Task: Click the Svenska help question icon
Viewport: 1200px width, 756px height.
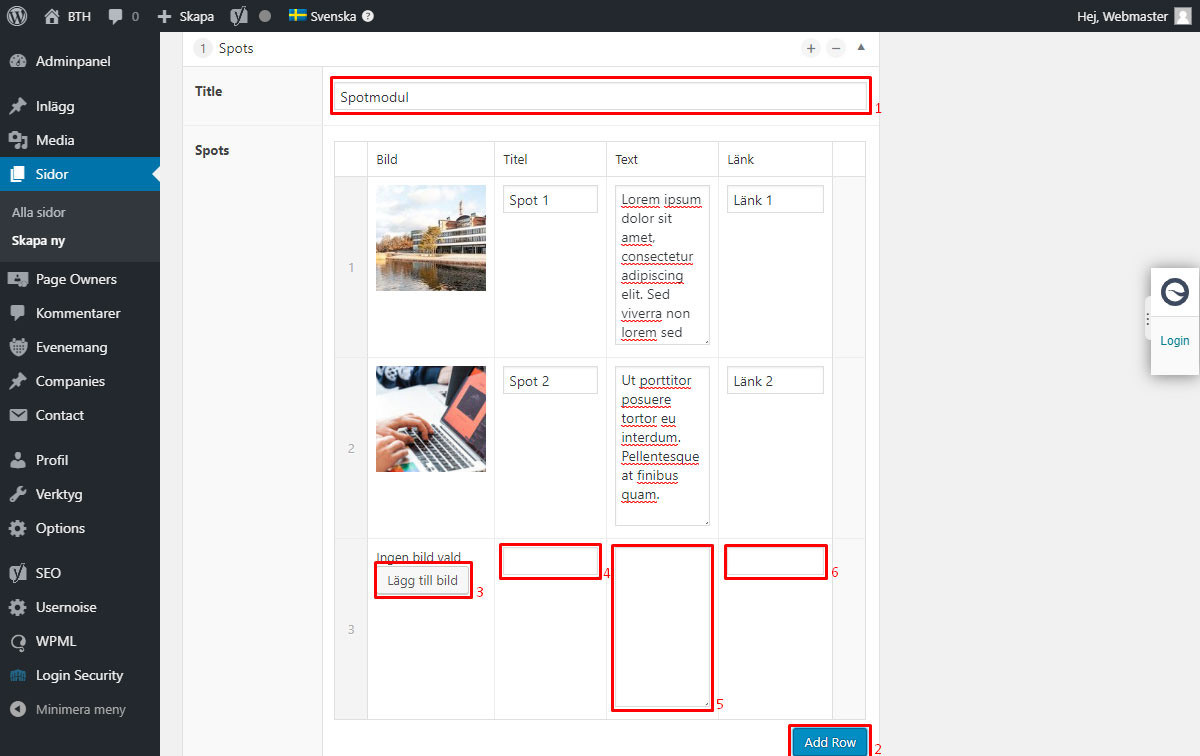Action: [368, 16]
